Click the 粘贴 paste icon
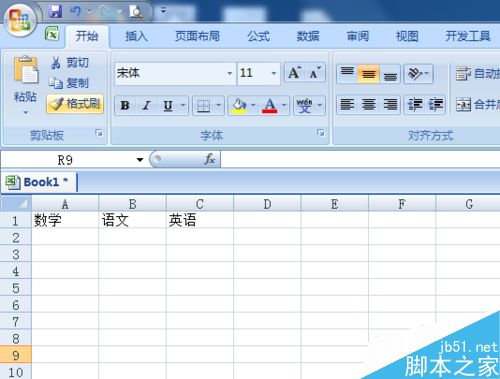 26,70
